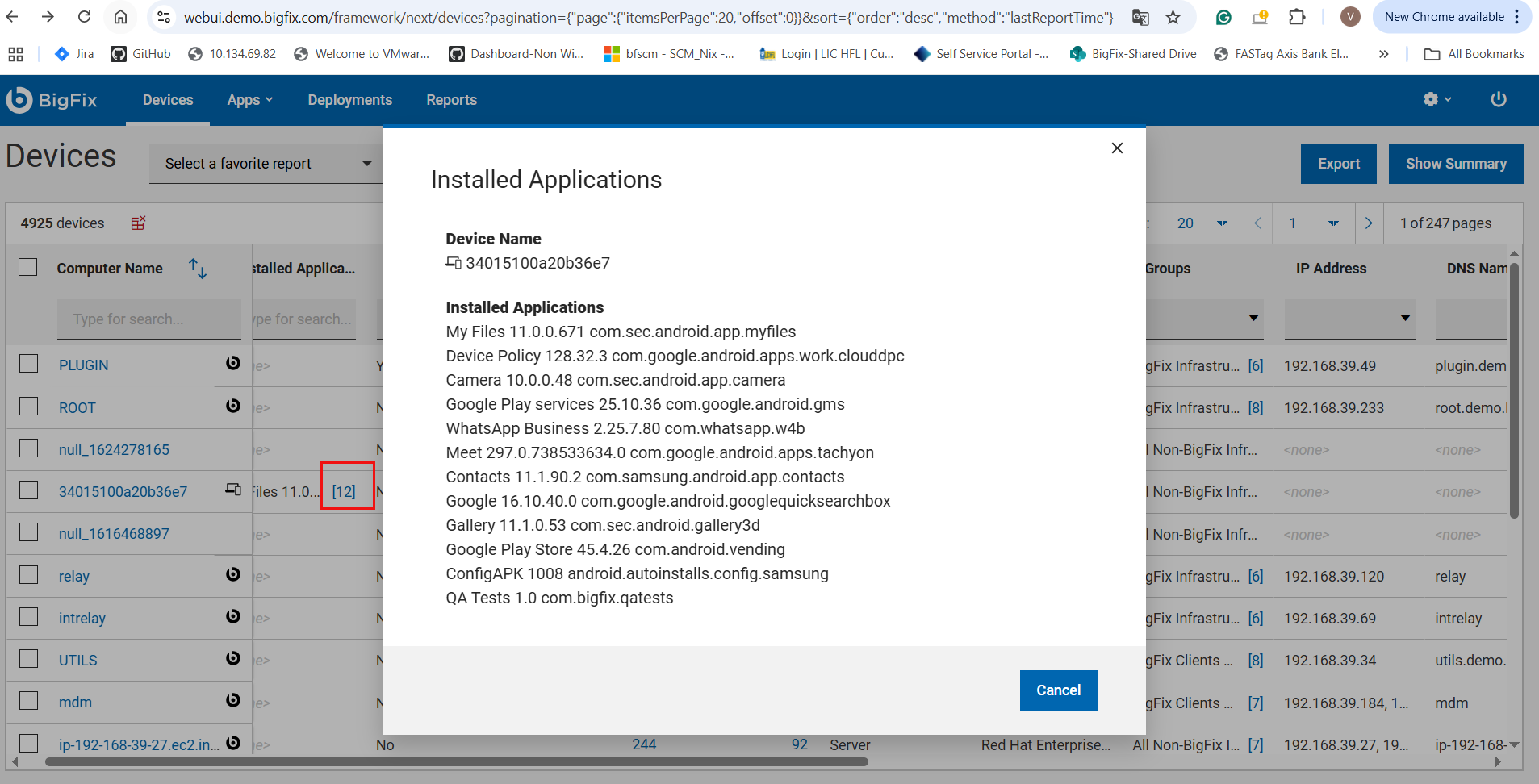Select the ROOT device checkbox
This screenshot has height=784, width=1539.
click(x=29, y=407)
